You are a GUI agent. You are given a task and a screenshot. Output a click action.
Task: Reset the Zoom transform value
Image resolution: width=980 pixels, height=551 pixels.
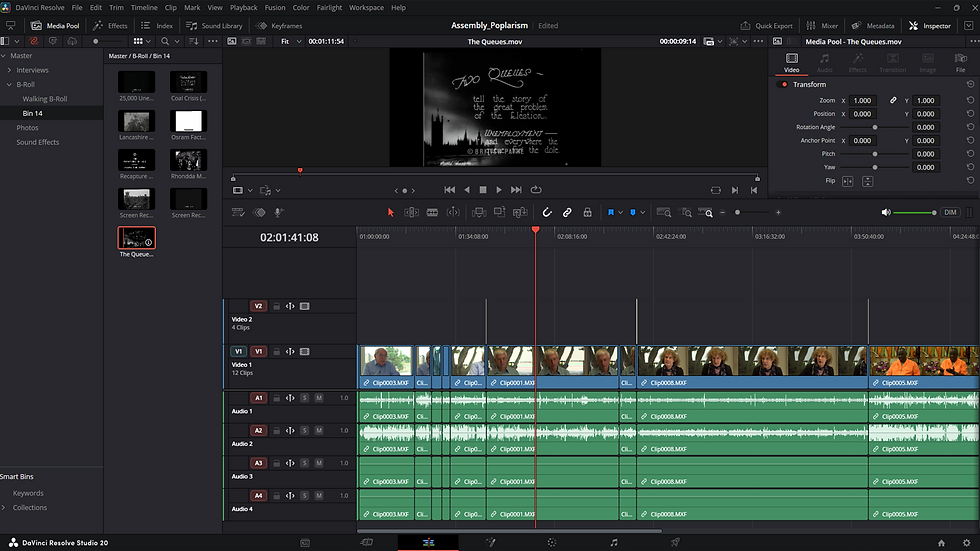tap(970, 101)
